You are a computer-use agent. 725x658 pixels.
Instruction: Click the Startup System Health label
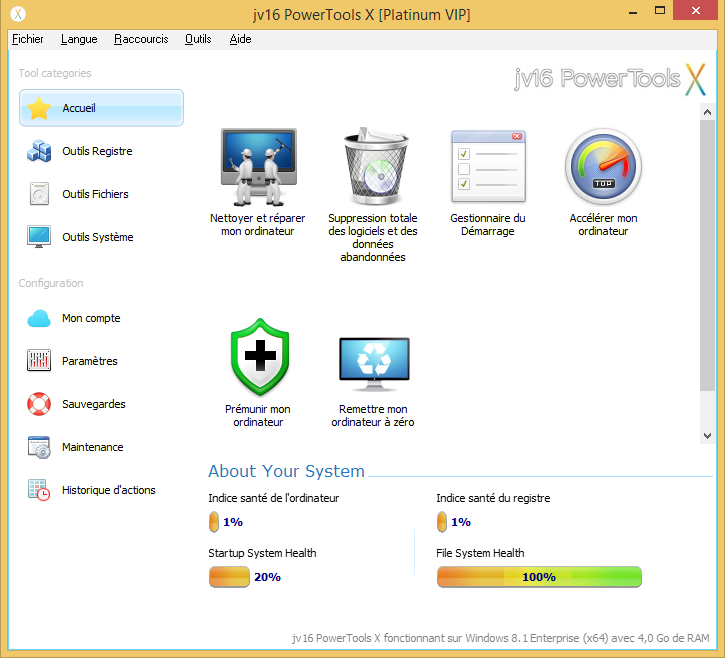pyautogui.click(x=262, y=553)
